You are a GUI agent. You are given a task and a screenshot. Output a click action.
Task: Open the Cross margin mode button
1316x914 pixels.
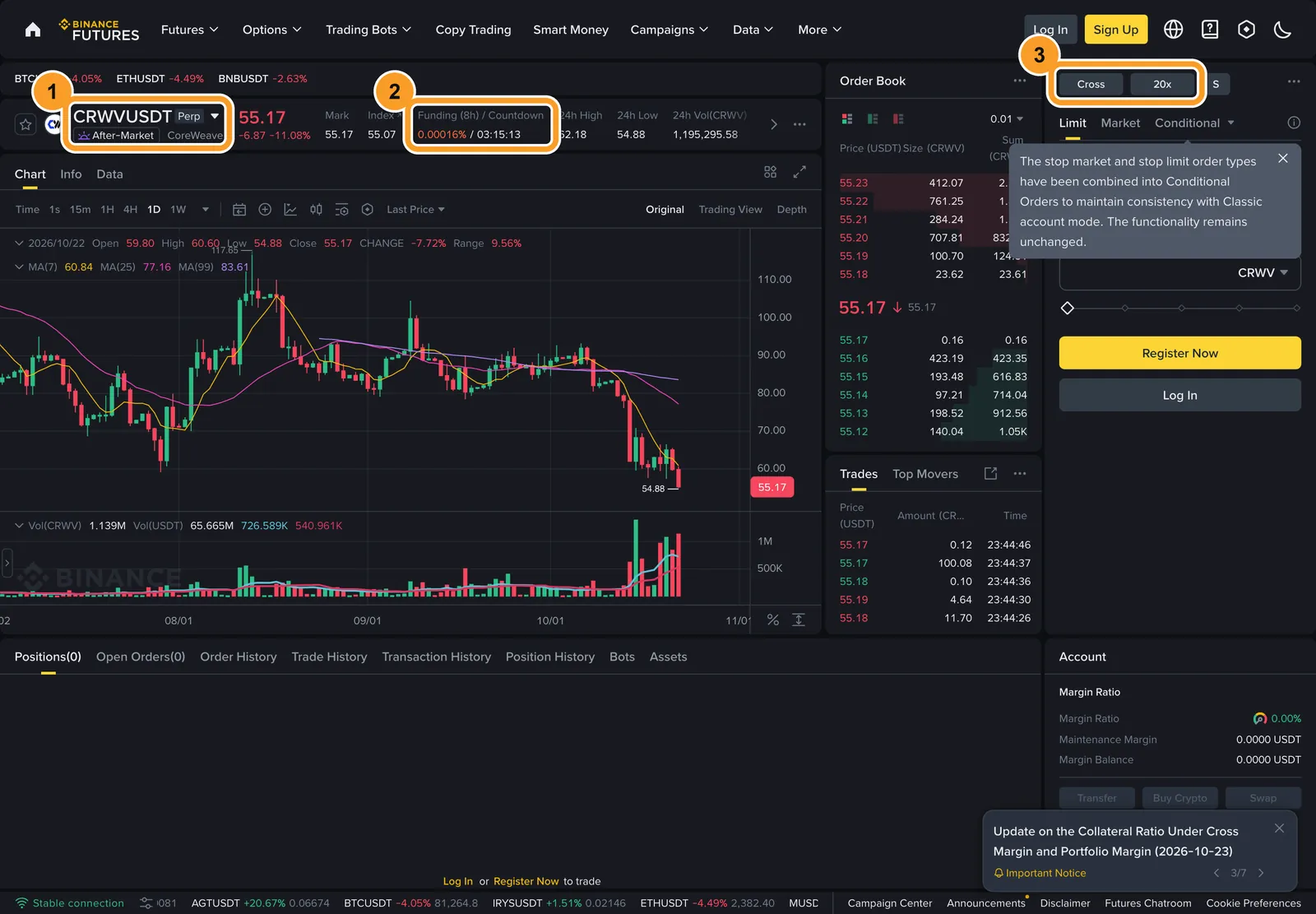click(x=1091, y=84)
